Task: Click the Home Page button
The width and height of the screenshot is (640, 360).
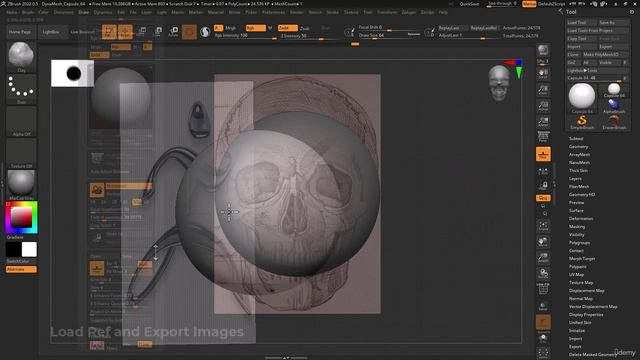Action: [x=20, y=32]
